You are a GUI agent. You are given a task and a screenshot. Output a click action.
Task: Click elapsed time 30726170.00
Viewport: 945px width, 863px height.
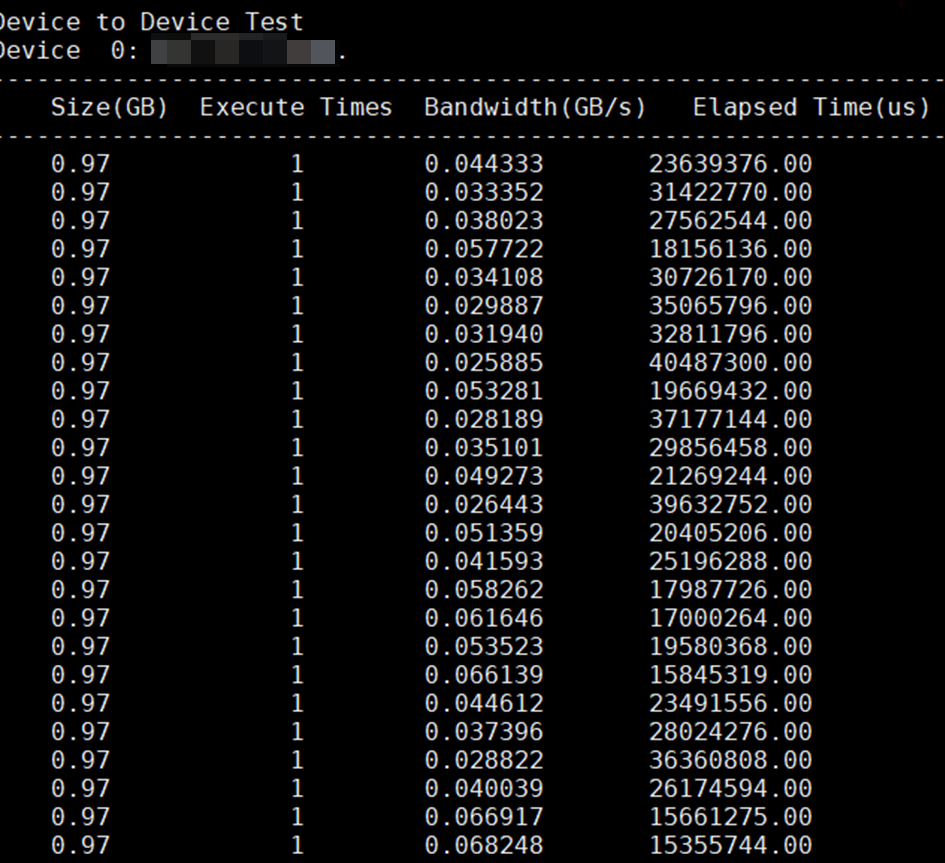click(x=730, y=277)
